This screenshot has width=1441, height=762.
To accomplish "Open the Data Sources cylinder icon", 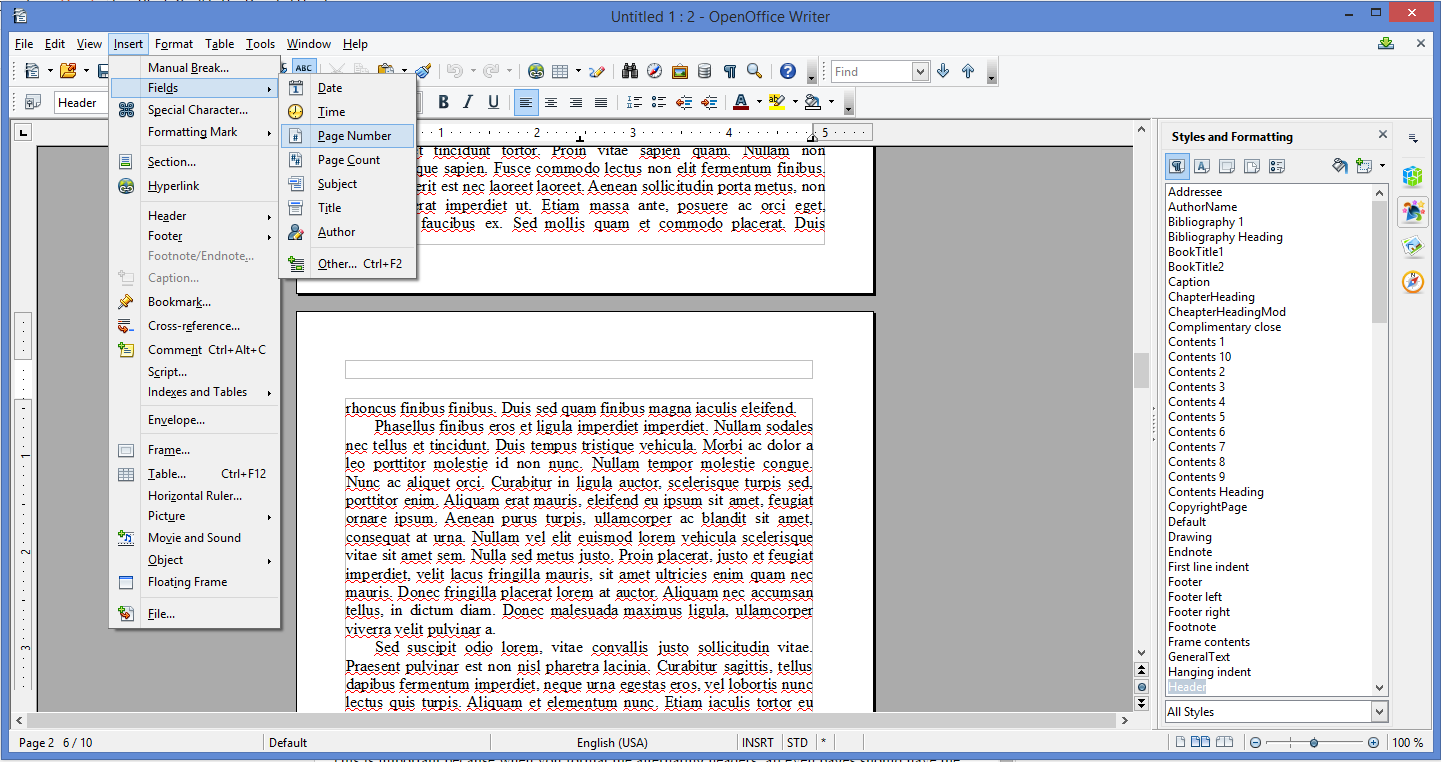I will click(x=705, y=71).
